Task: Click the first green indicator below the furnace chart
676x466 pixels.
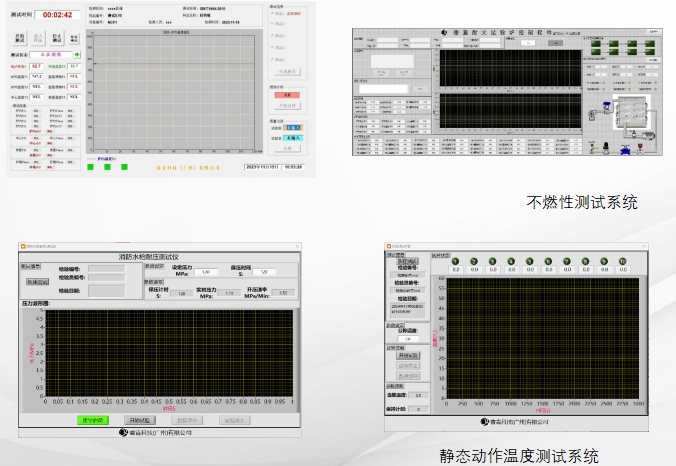Action: coord(92,167)
